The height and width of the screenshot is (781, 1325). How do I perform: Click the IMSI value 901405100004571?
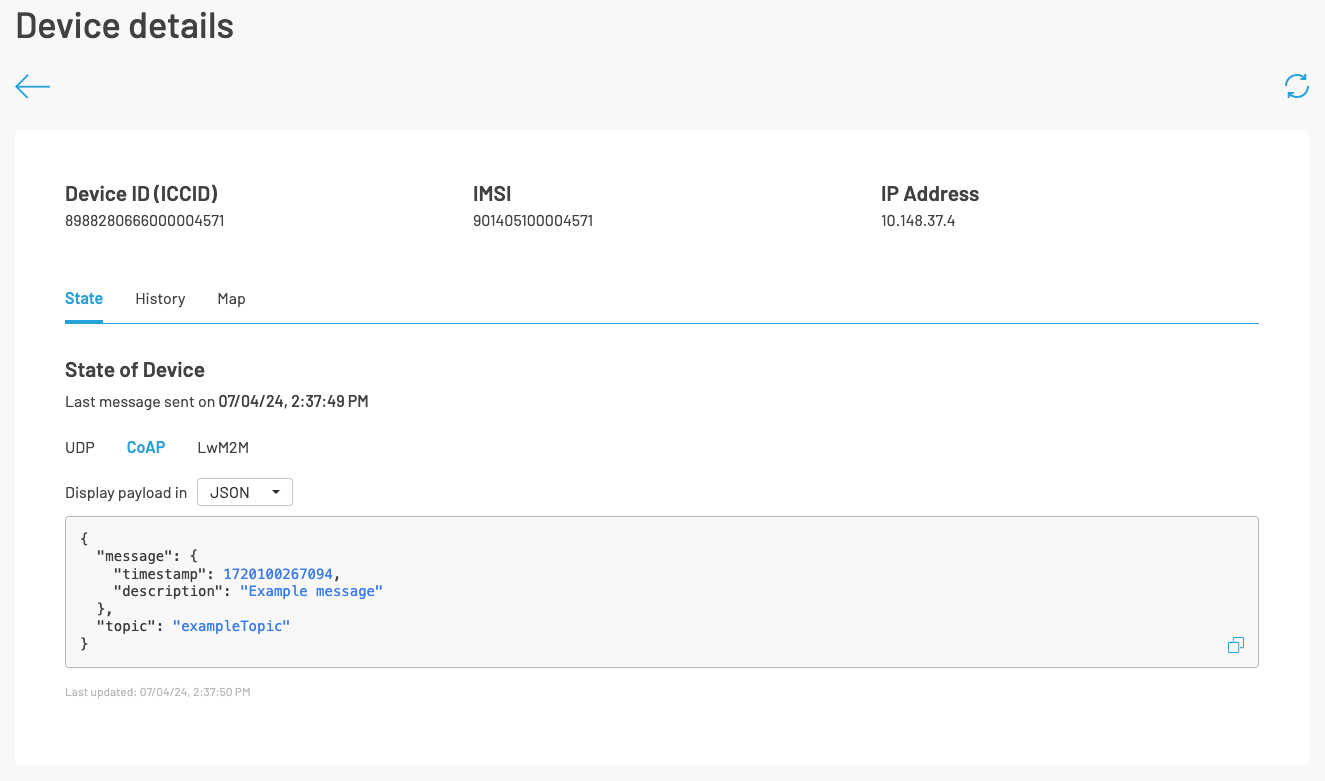tap(533, 221)
